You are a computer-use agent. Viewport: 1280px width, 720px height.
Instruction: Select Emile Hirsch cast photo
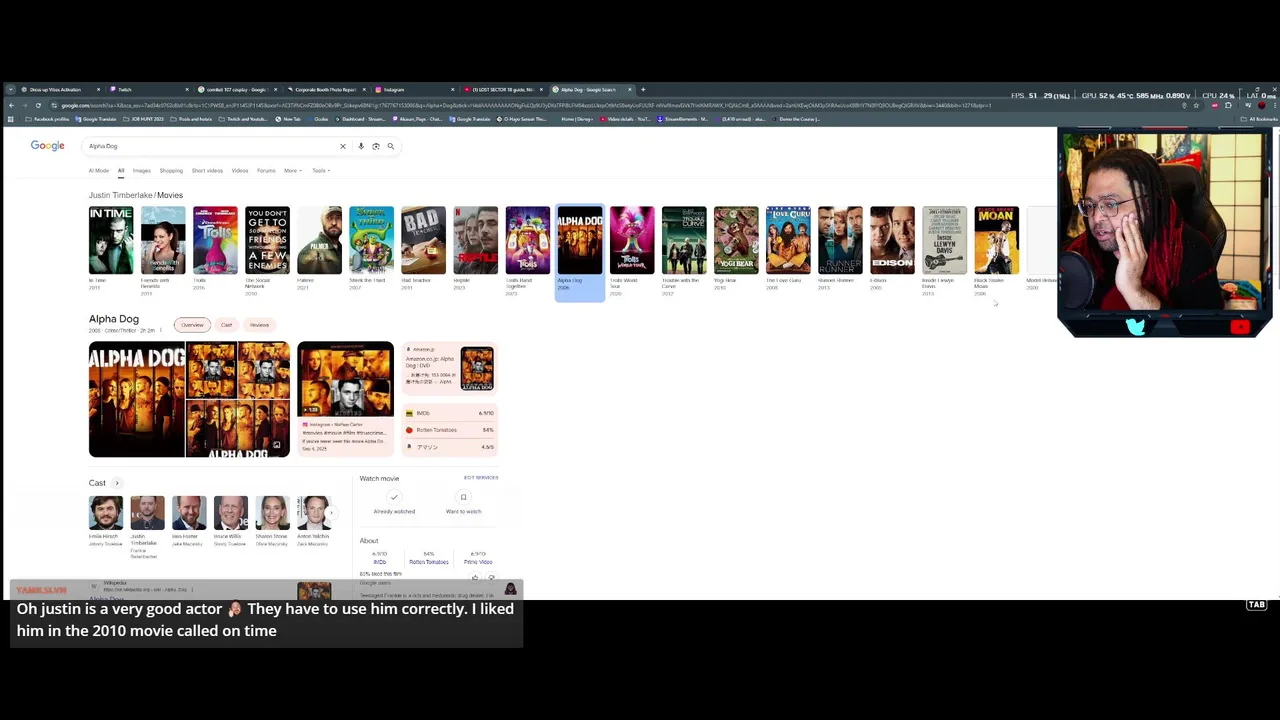pyautogui.click(x=106, y=513)
